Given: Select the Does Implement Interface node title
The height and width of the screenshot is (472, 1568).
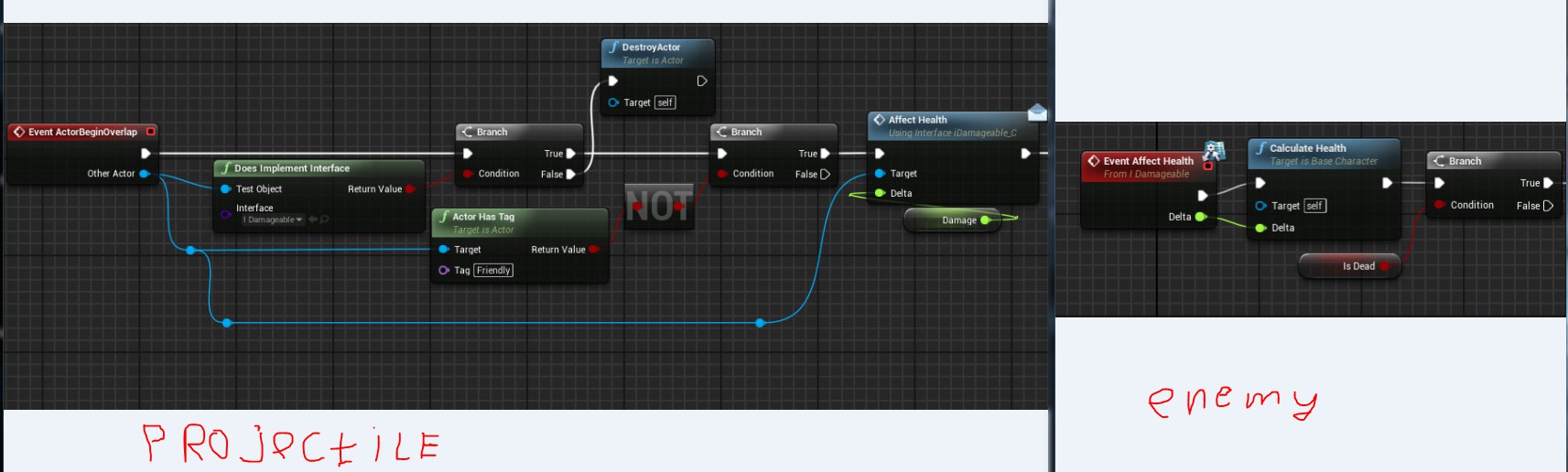Looking at the screenshot, I should tap(291, 168).
